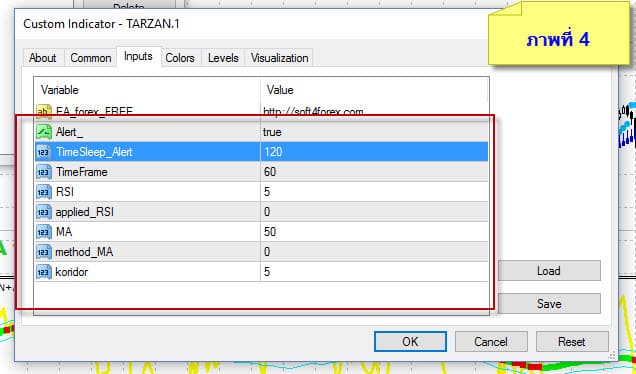636x374 pixels.
Task: Select the EA_forex_FREE string type icon
Action: 44,112
